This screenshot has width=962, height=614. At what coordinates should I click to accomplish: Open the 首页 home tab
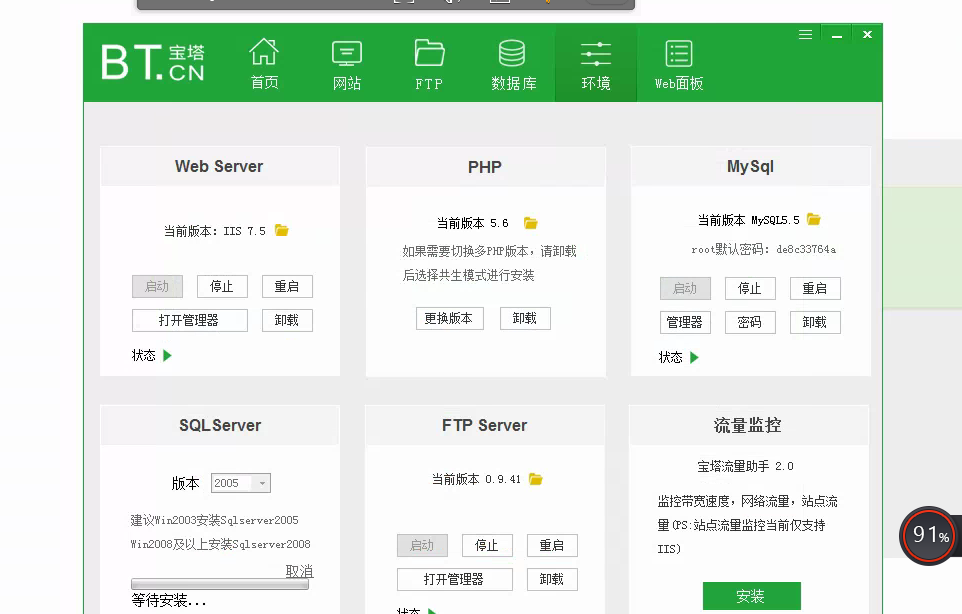[x=264, y=64]
